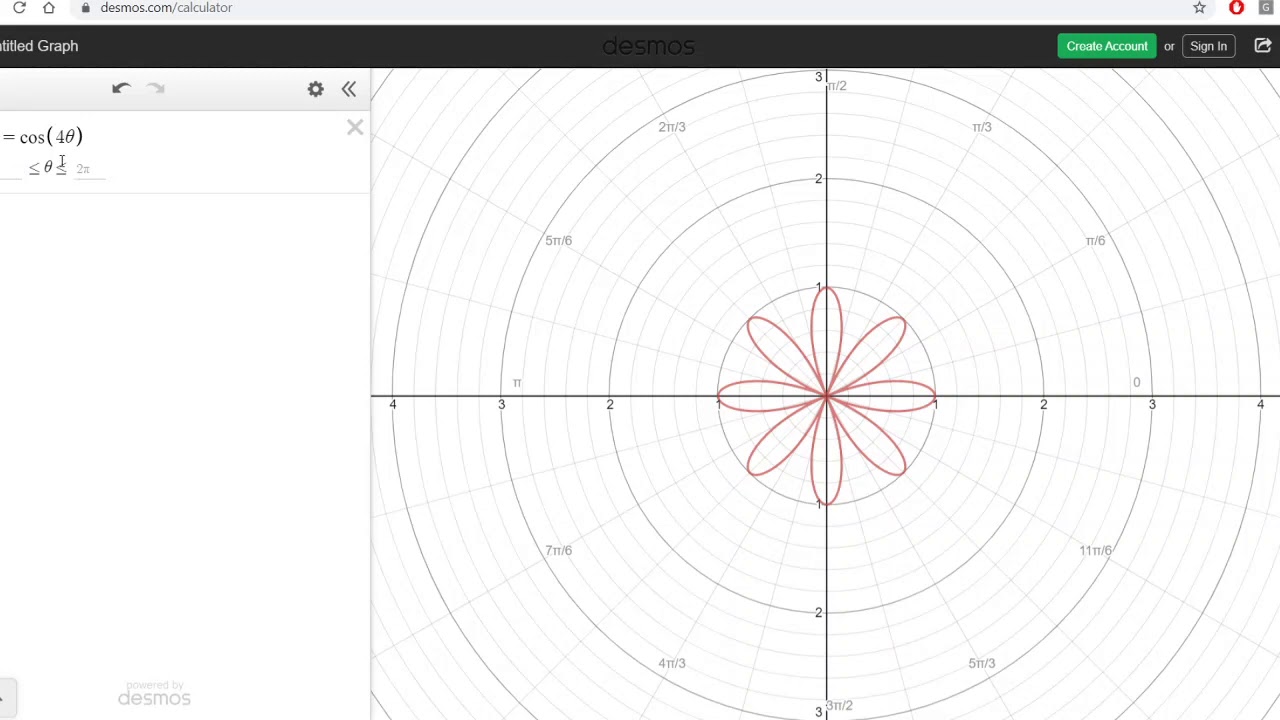Click the 3π/2 angle label
This screenshot has height=720, width=1280.
[x=840, y=706]
